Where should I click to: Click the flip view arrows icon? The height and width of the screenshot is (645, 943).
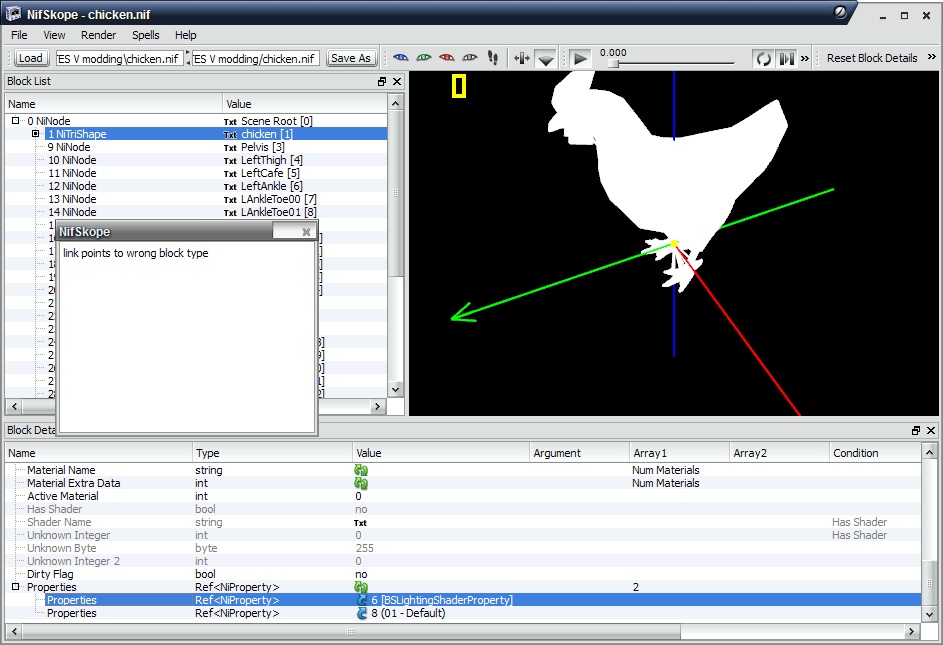[521, 58]
